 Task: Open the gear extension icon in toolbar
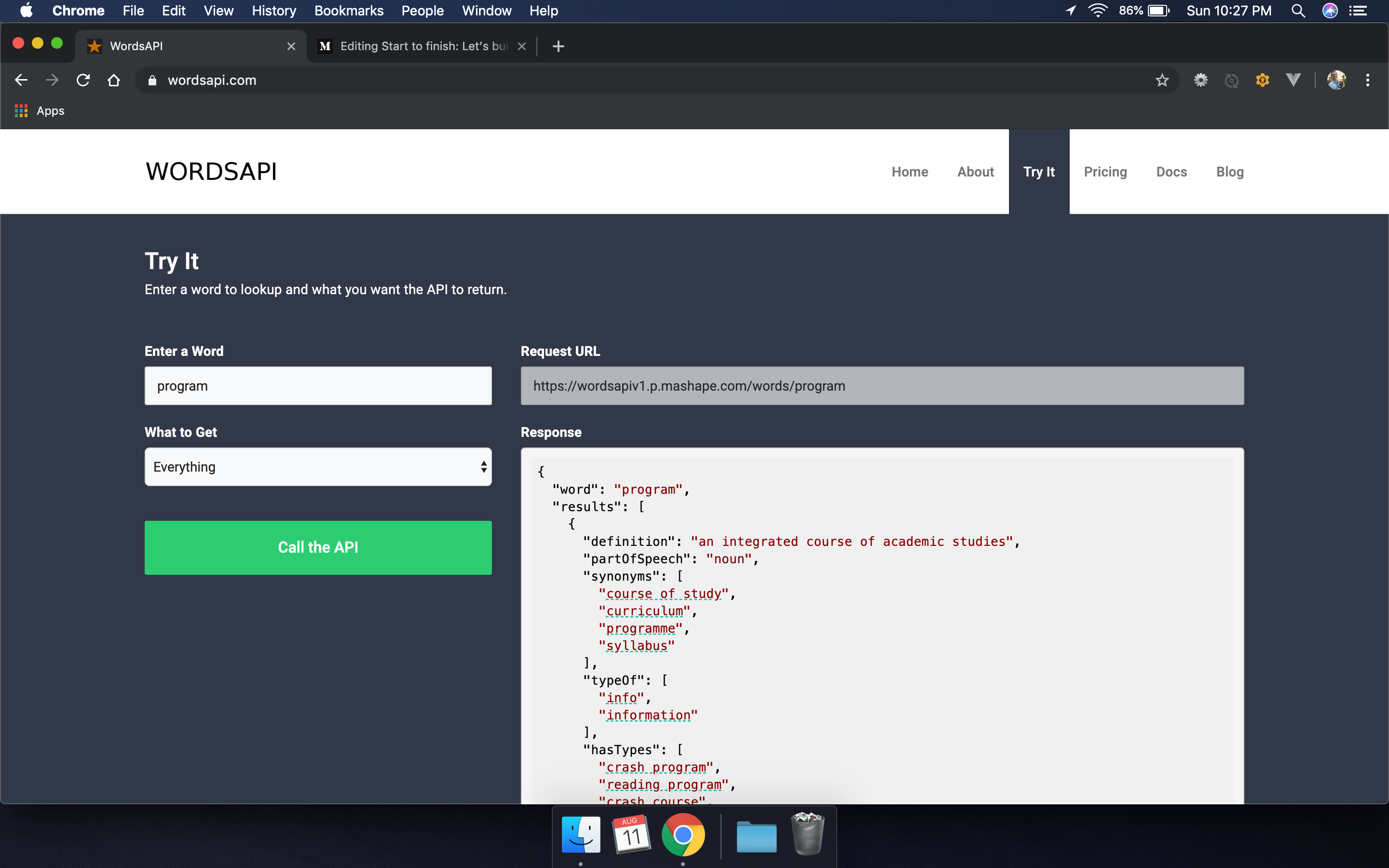1201,80
